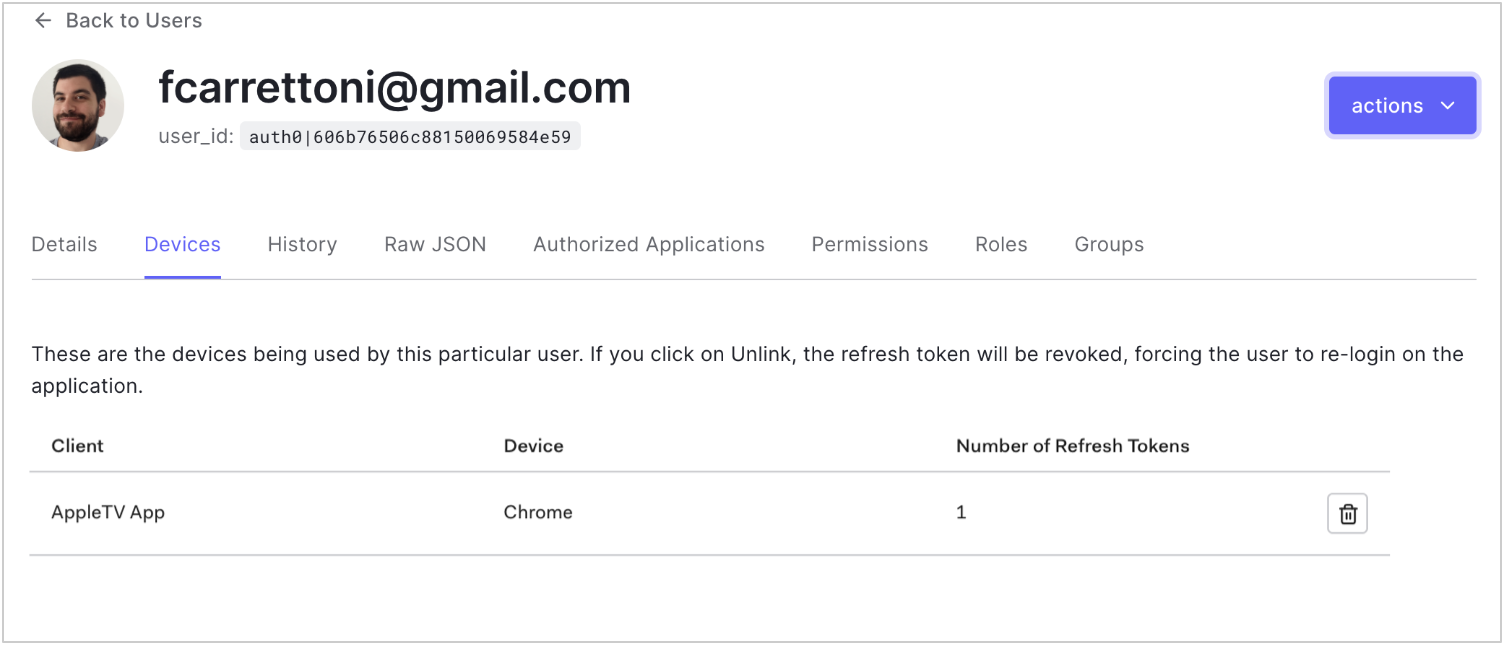Switch to the Details tab
Screen dimensions: 1504x647
click(x=64, y=244)
